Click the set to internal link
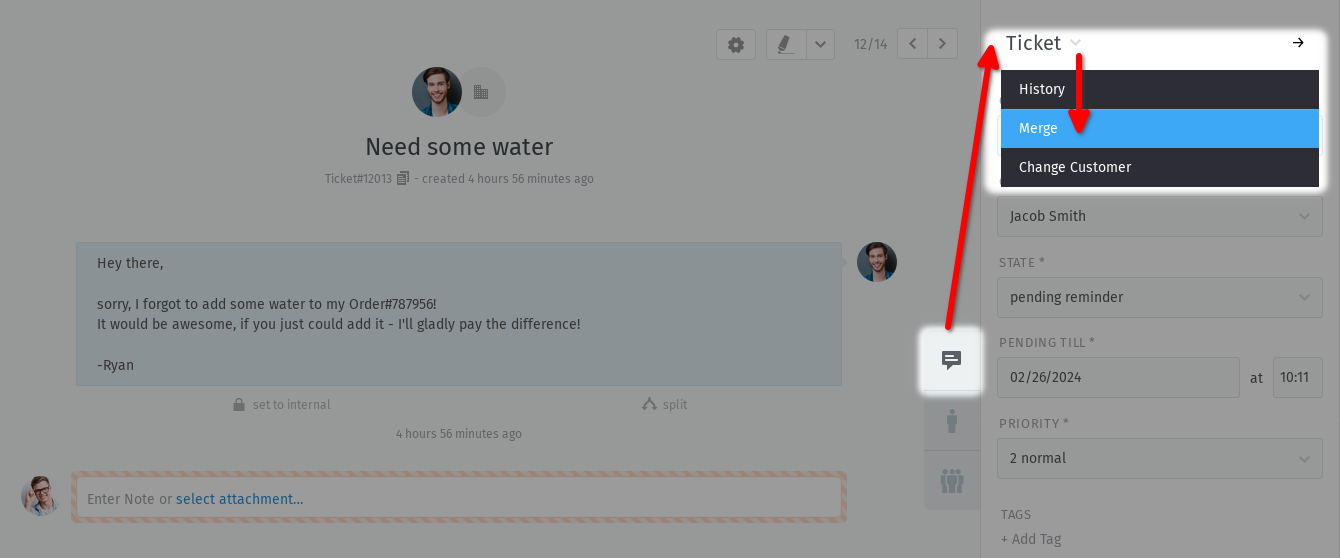Screen dimensions: 1340x558 click(x=281, y=405)
